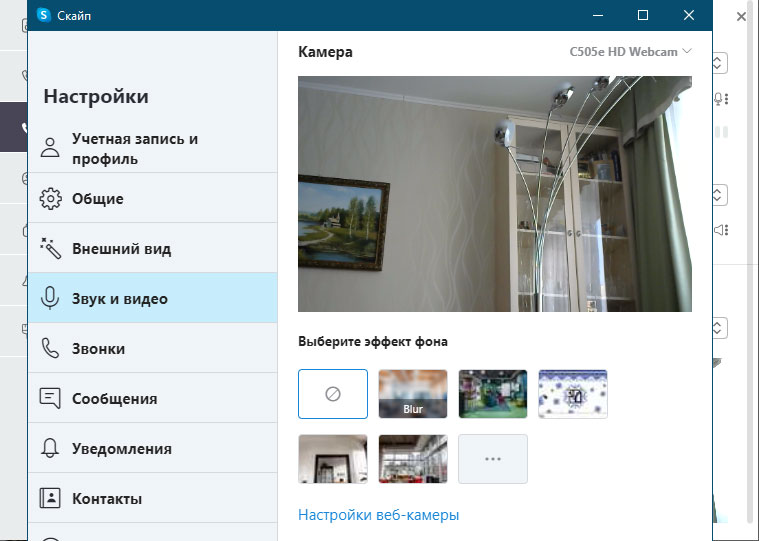Apply the Blur background effect

coord(413,394)
